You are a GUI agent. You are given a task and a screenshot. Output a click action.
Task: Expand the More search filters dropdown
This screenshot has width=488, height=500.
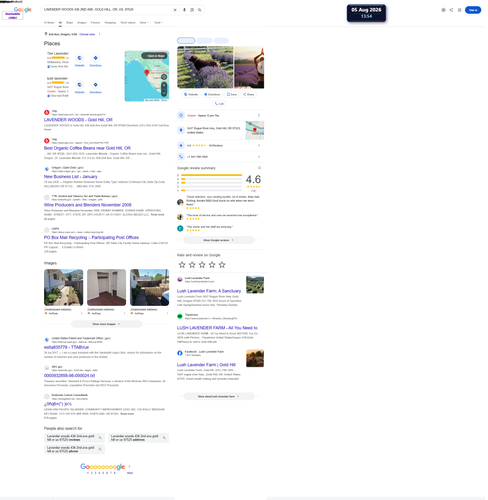[144, 22]
